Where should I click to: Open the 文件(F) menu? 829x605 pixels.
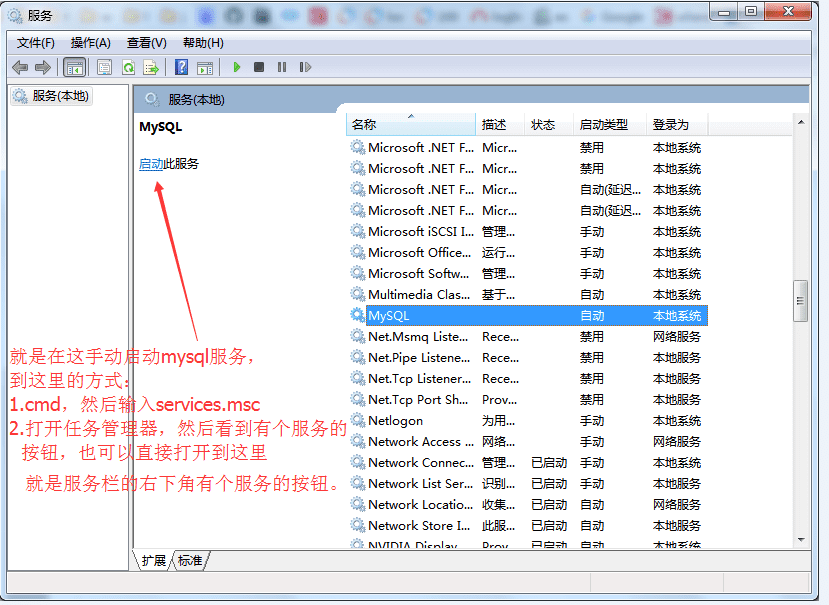[x=35, y=43]
